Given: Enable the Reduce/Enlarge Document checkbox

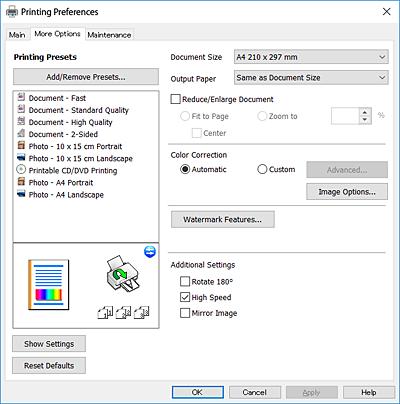Looking at the screenshot, I should [175, 99].
